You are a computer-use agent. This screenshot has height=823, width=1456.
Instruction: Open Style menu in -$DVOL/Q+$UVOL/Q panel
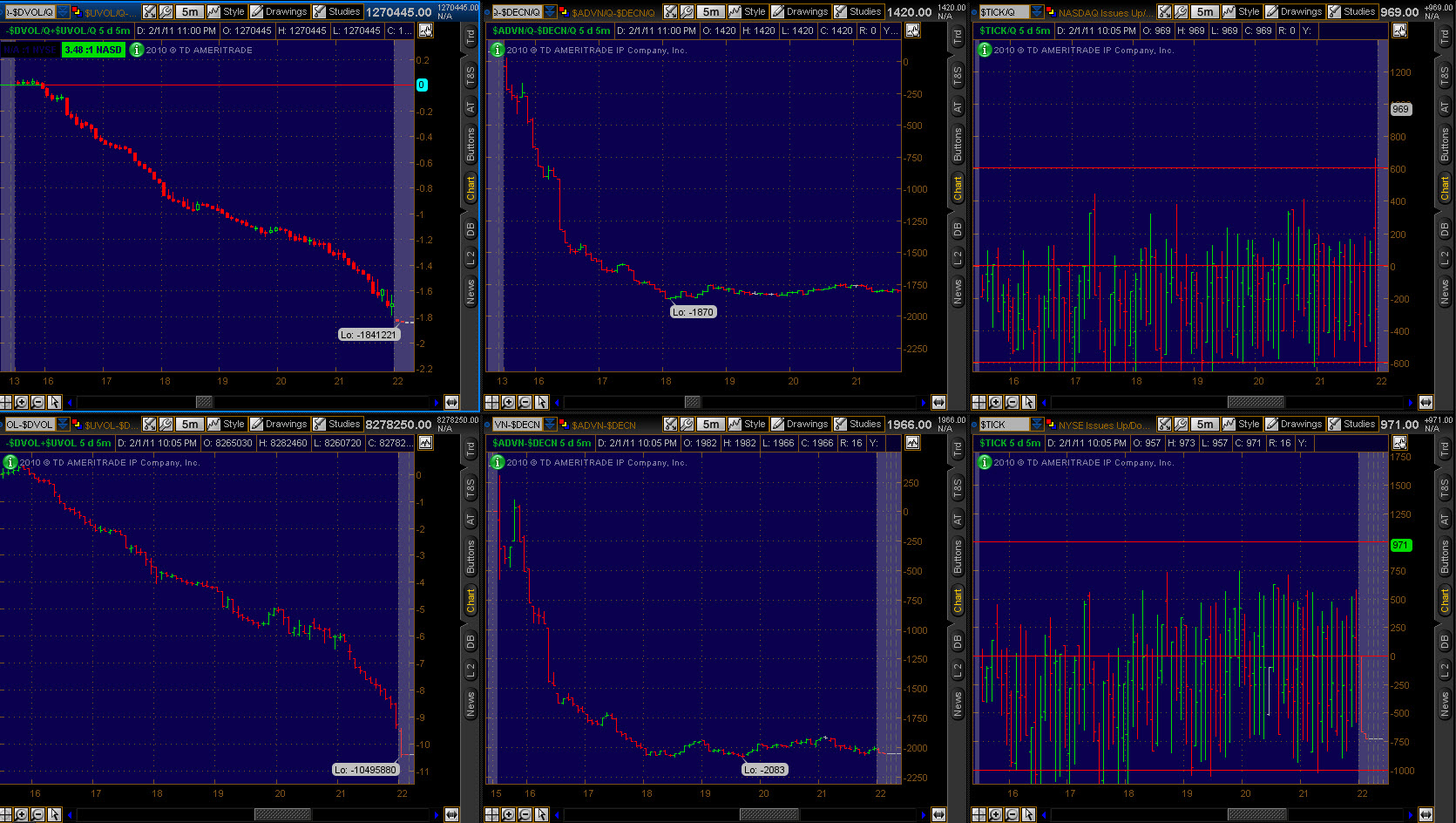[x=227, y=11]
